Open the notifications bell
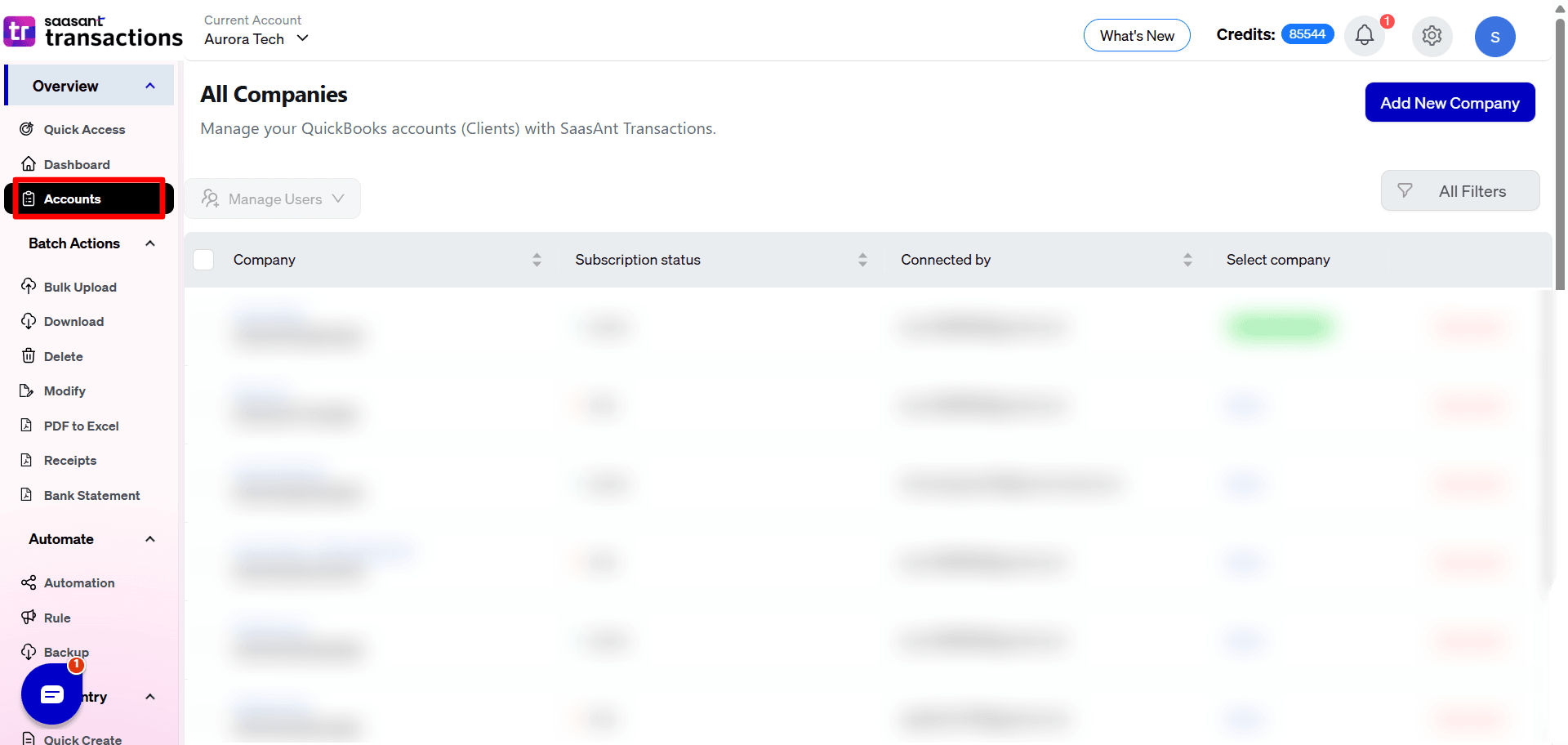Screen dimensions: 1568x745 1364,35
